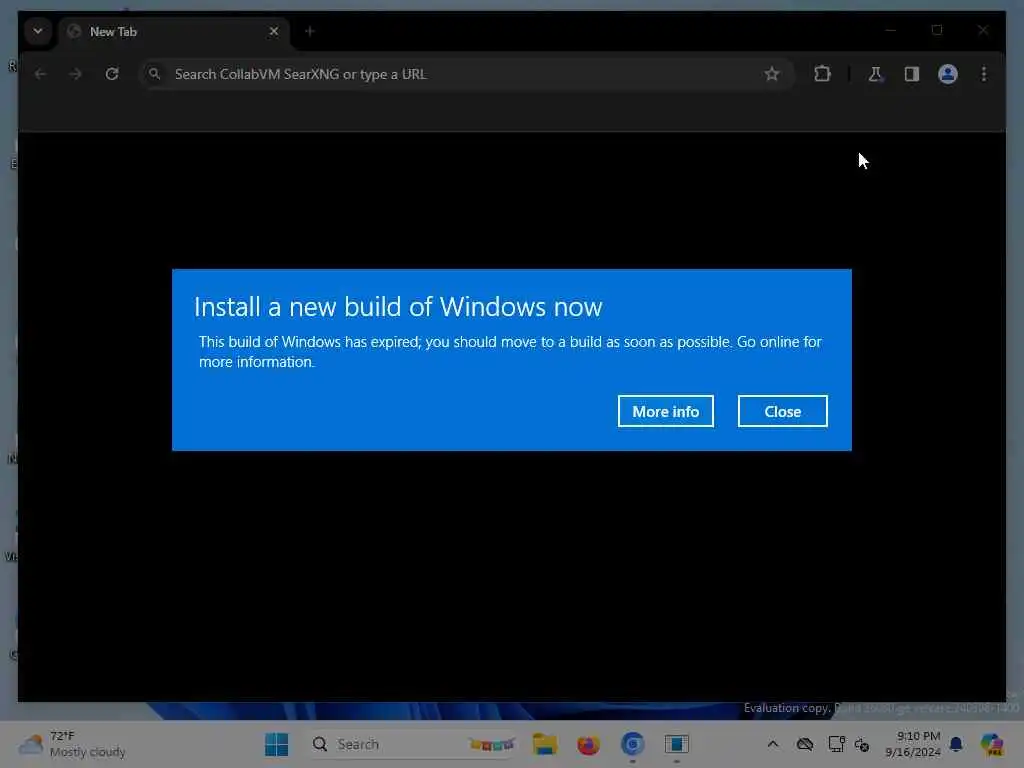Open the clock showing 9:10 PM
The width and height of the screenshot is (1024, 768).
(x=912, y=744)
